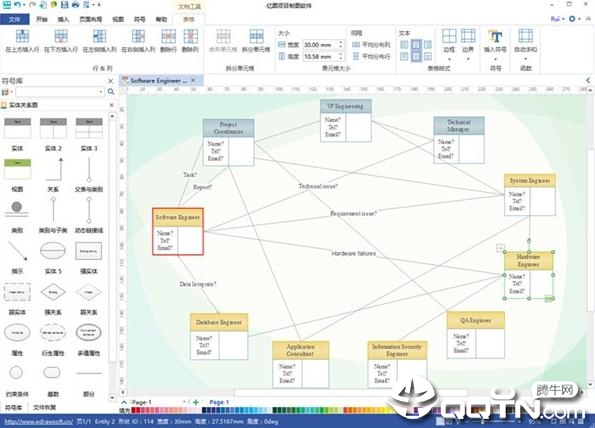Switch to the 插入 insert ribbon tab
Screen dimensions: 595x428
point(63,19)
